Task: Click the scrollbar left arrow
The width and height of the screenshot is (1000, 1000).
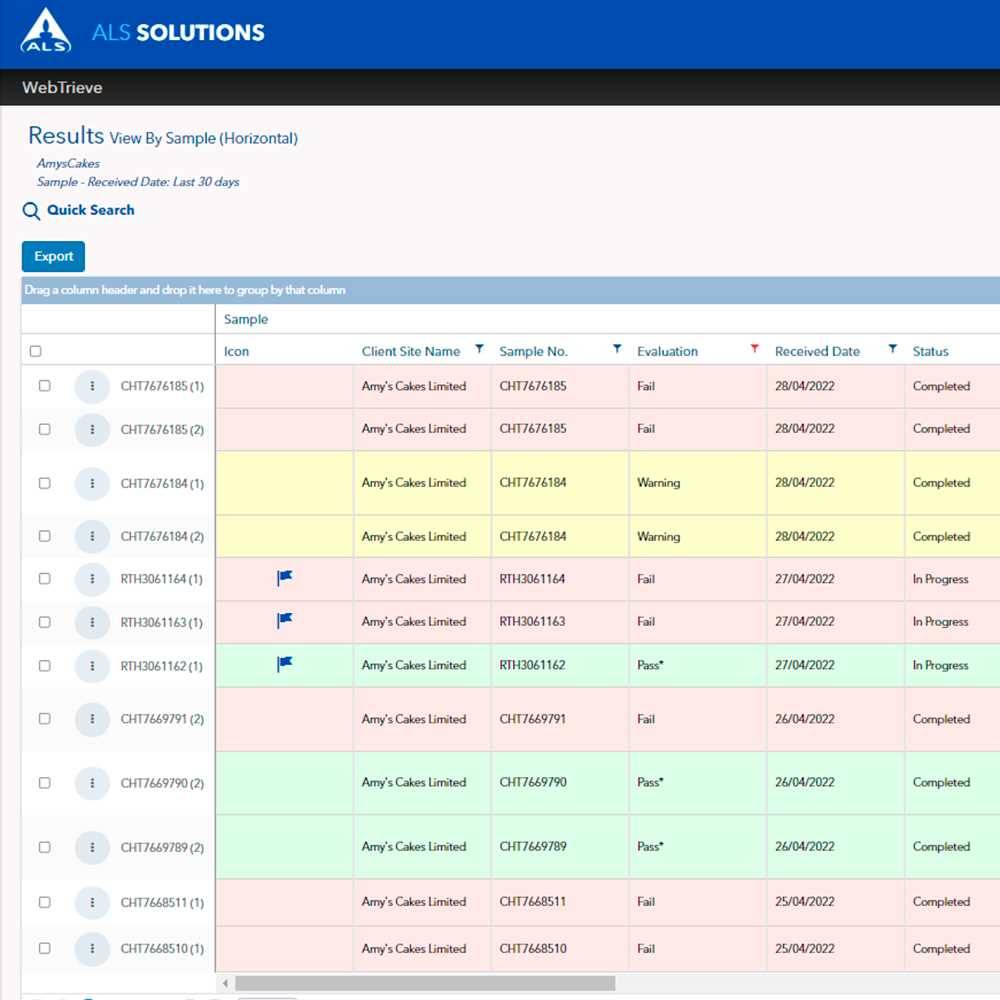Action: pyautogui.click(x=225, y=984)
